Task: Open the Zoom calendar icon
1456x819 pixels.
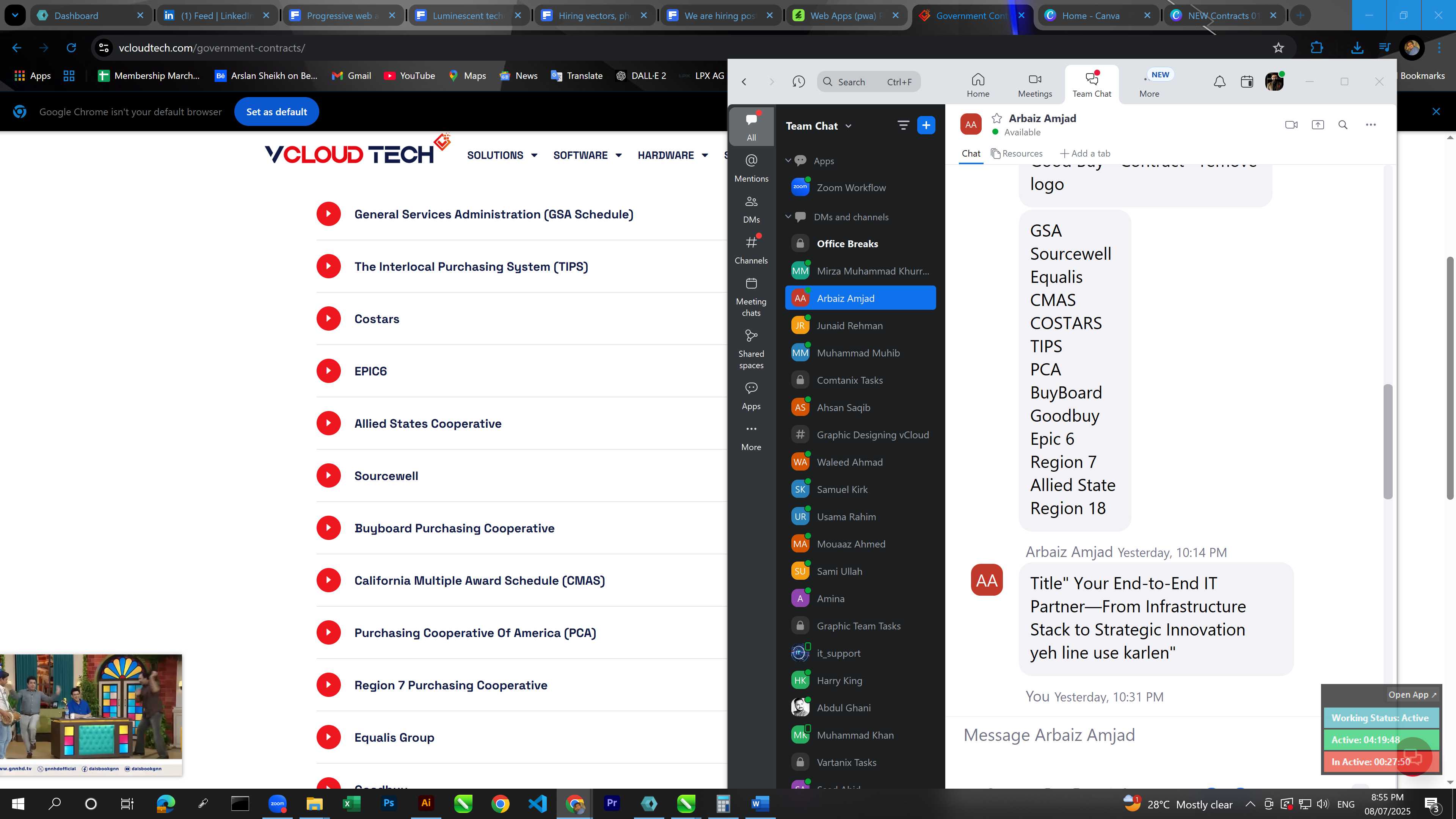Action: tap(1247, 82)
